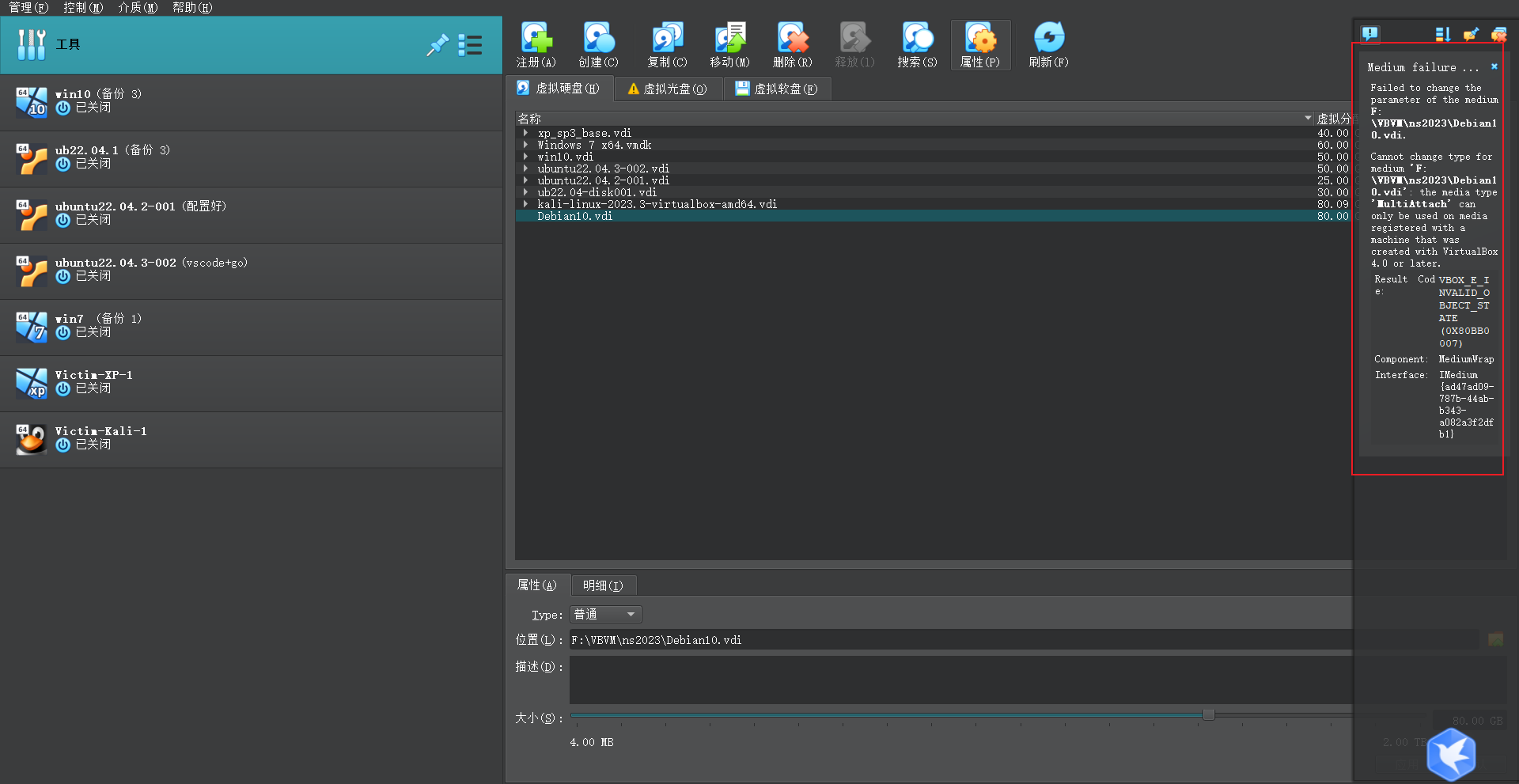Click the disk size slider handle
Screen dimensions: 1519x784
tap(1209, 715)
